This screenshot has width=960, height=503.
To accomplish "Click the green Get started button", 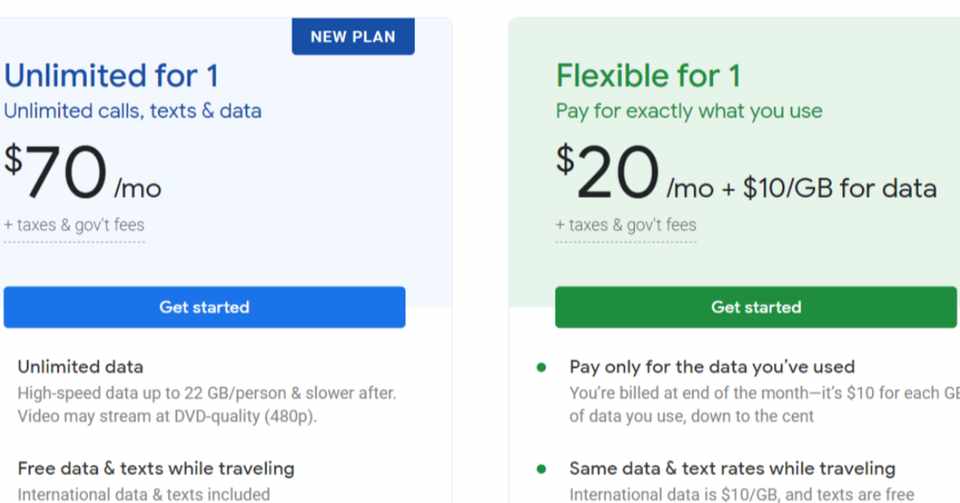I will 755,307.
